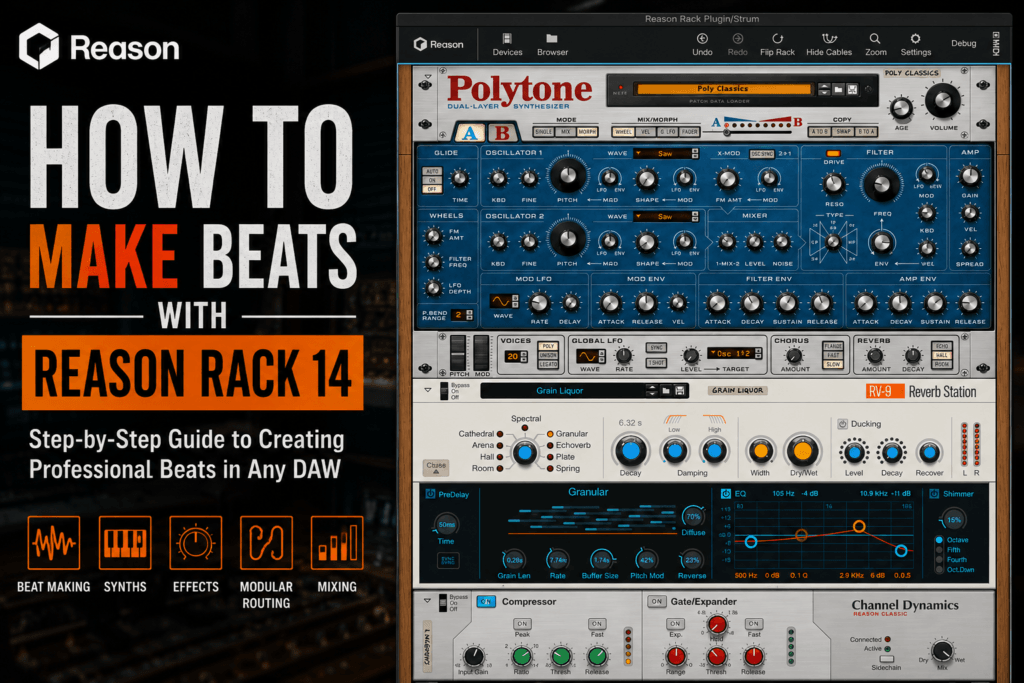The width and height of the screenshot is (1024, 683).
Task: Click the low damping curve icon
Action: (x=675, y=419)
